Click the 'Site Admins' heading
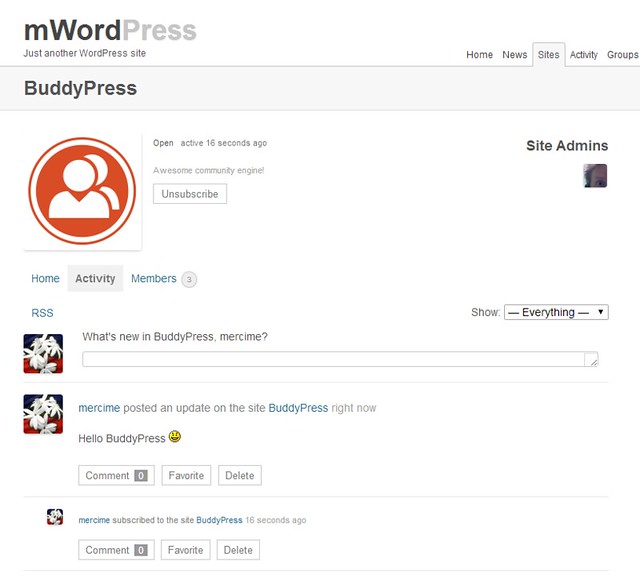 pyautogui.click(x=567, y=146)
